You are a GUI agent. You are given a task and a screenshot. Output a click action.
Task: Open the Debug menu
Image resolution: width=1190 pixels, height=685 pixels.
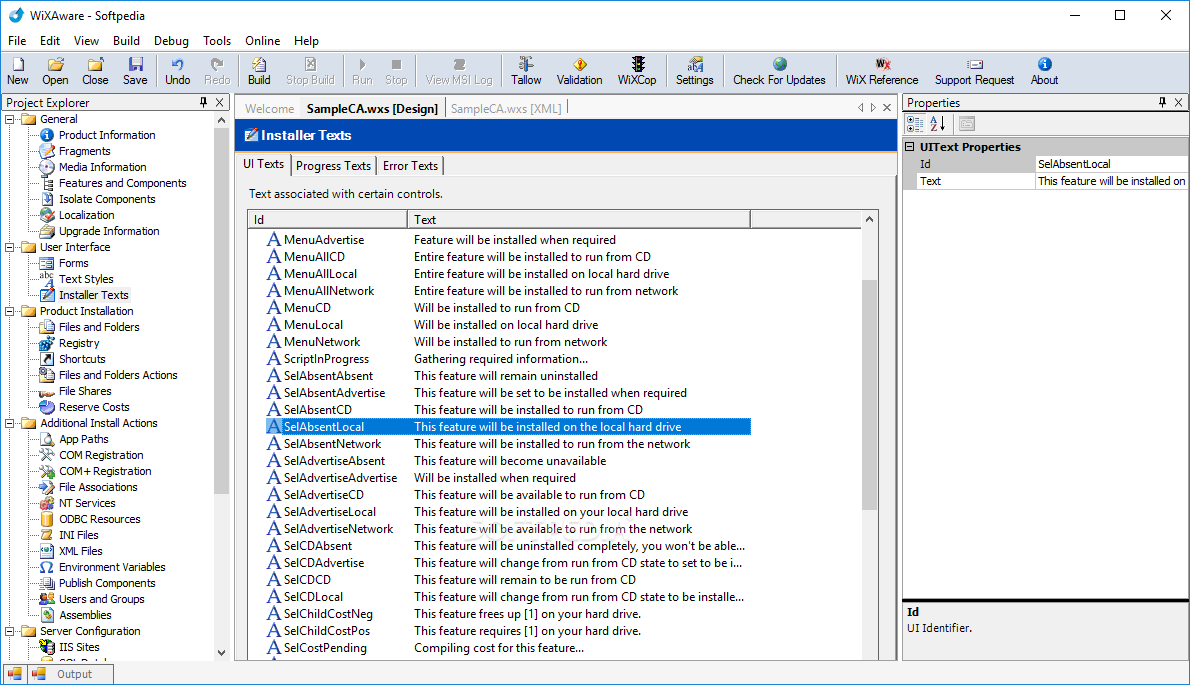point(171,41)
